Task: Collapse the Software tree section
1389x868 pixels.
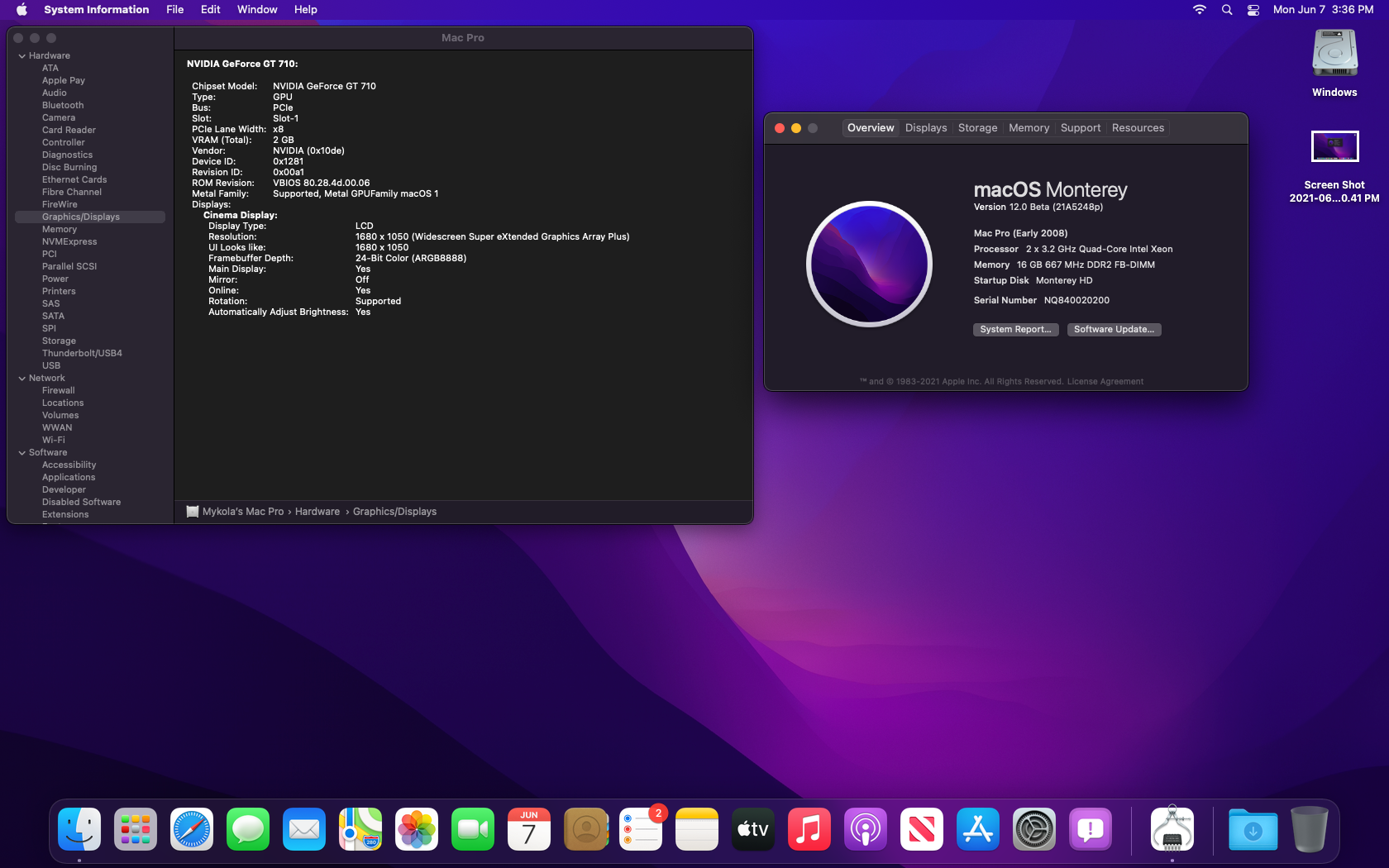Action: tap(22, 453)
